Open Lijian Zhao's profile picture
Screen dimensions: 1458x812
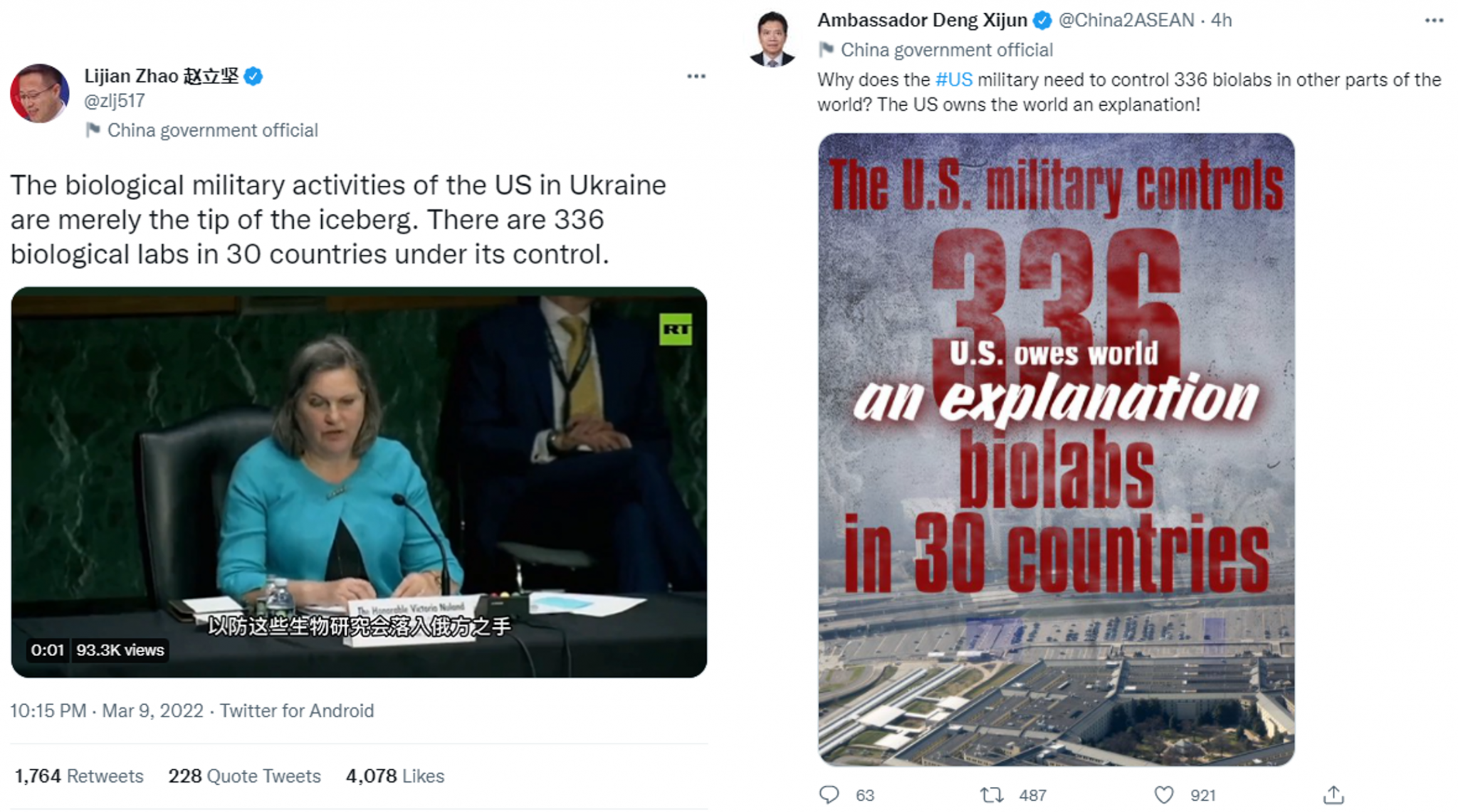point(40,93)
